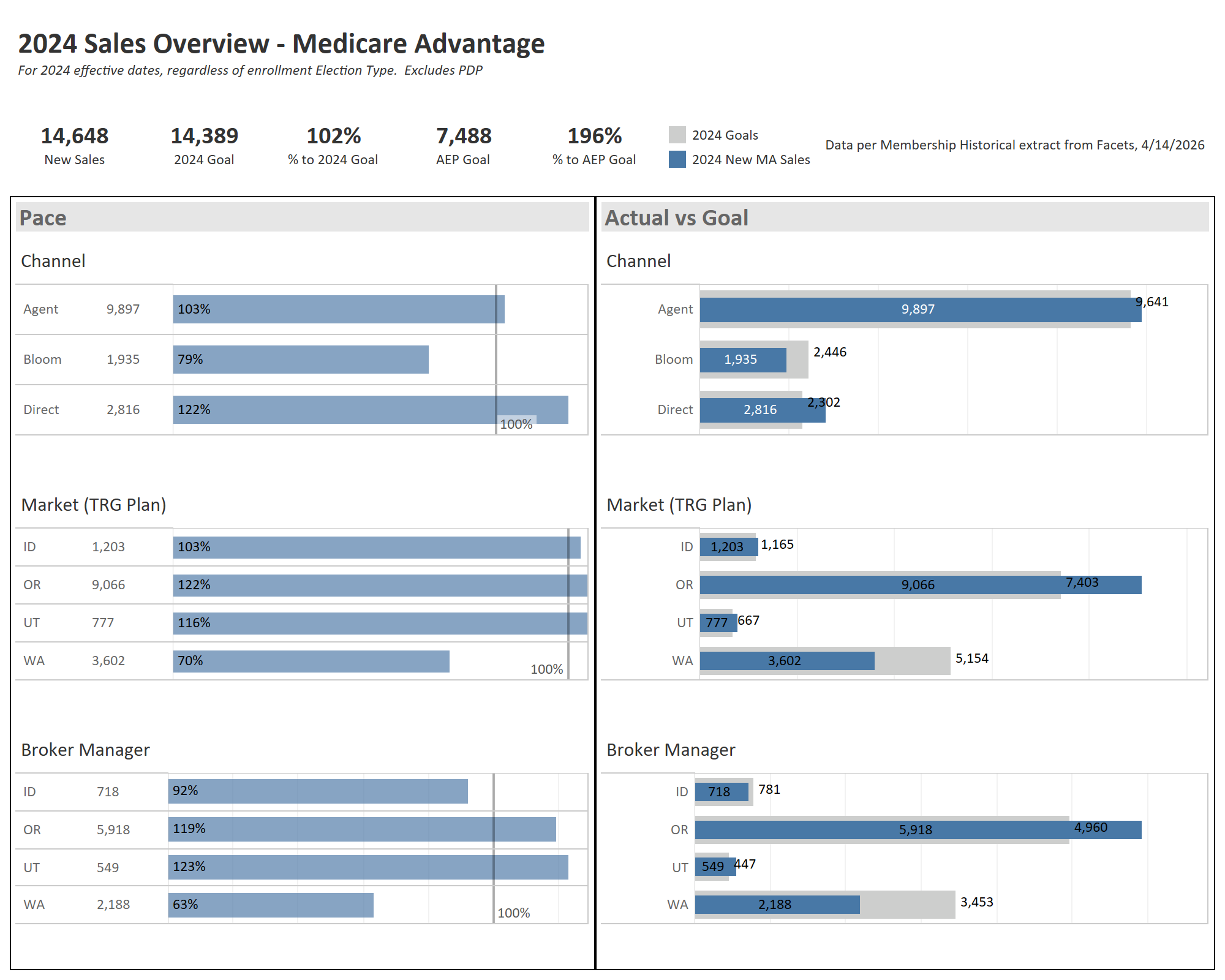Click the Agent 9,897 actual bar

[x=919, y=309]
